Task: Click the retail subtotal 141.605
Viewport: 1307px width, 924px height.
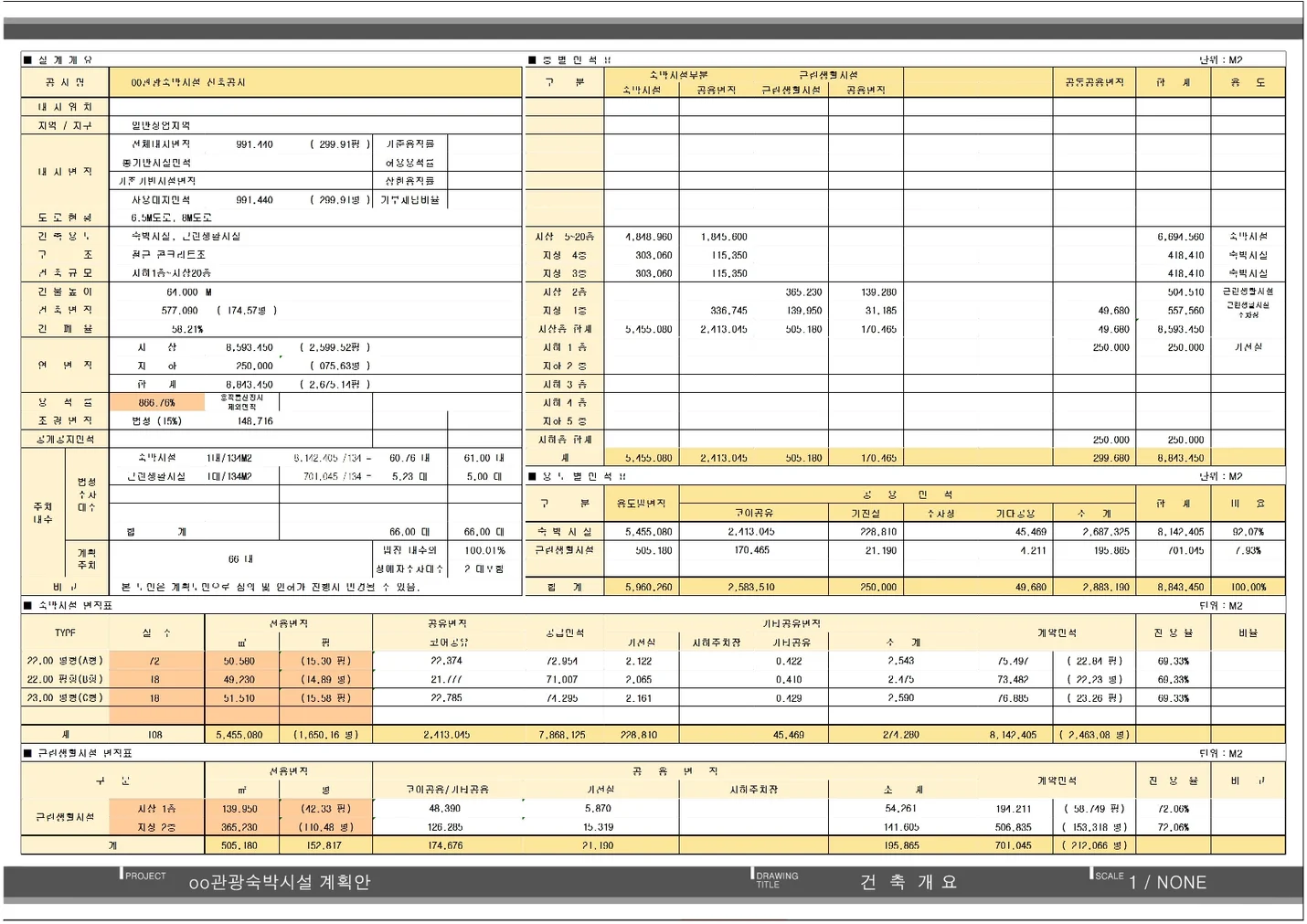Action: click(901, 827)
